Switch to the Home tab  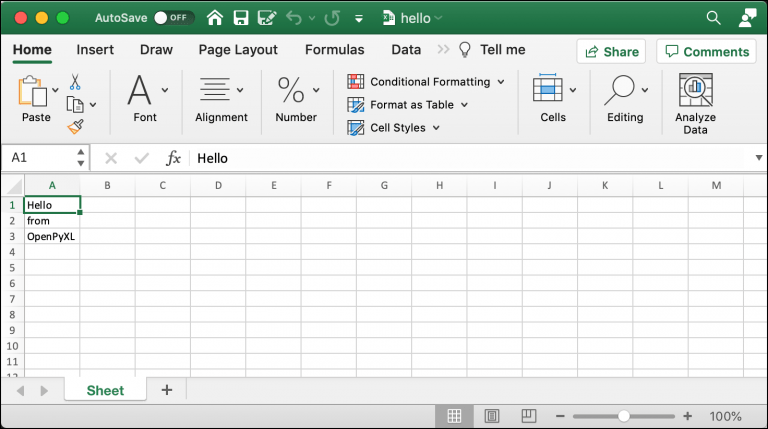pos(32,50)
